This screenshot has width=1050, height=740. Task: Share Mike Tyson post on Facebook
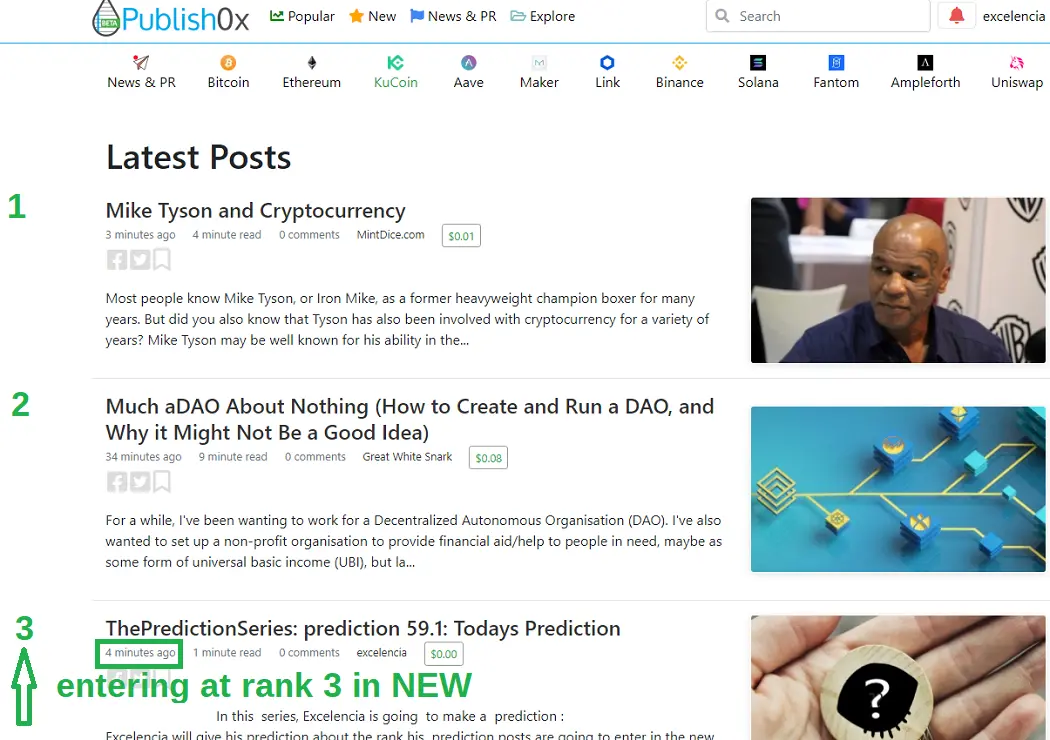click(x=117, y=259)
